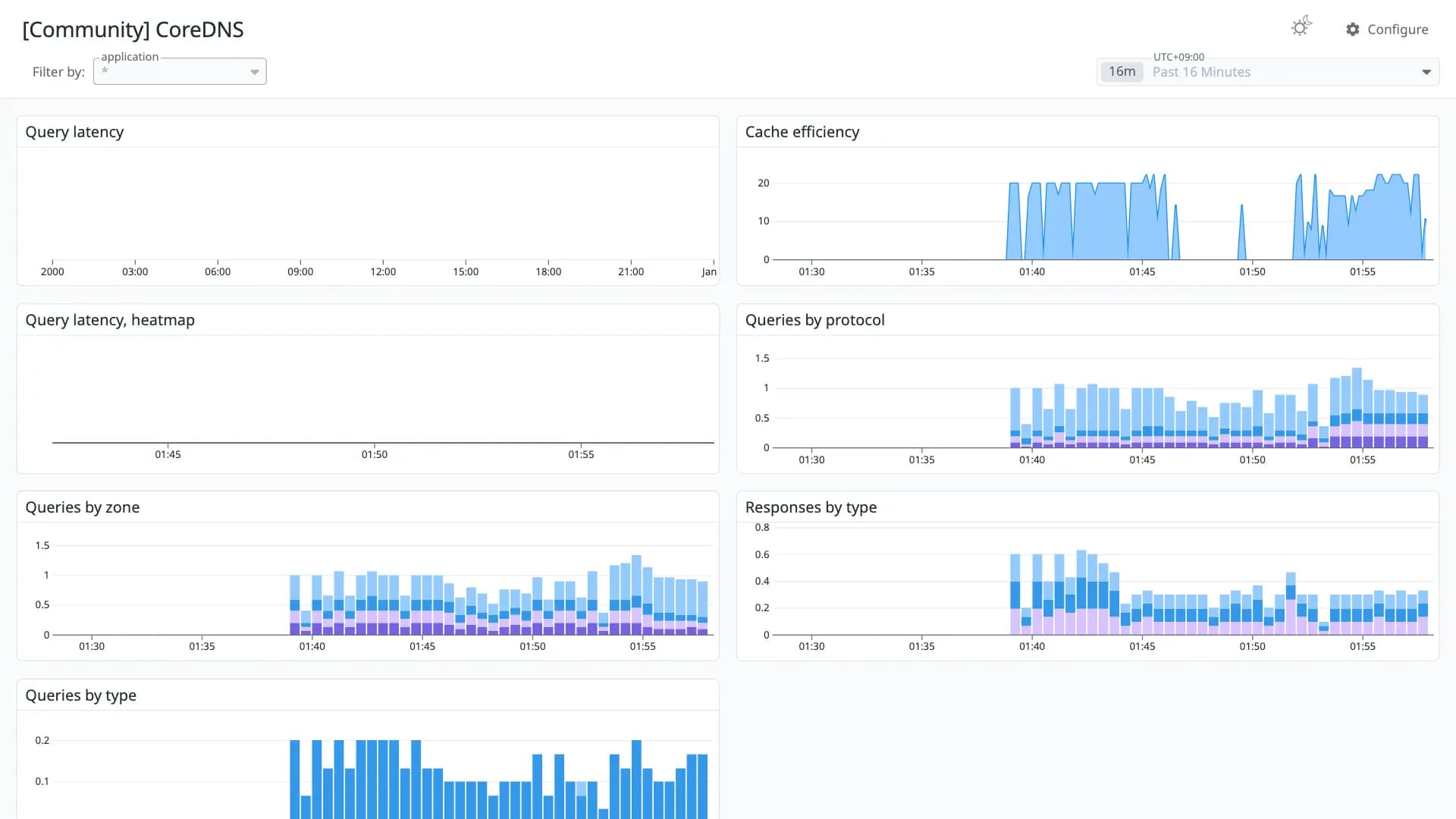Screen dimensions: 1456x819
Task: Select the "Queries by zone" panel title
Action: coord(82,507)
